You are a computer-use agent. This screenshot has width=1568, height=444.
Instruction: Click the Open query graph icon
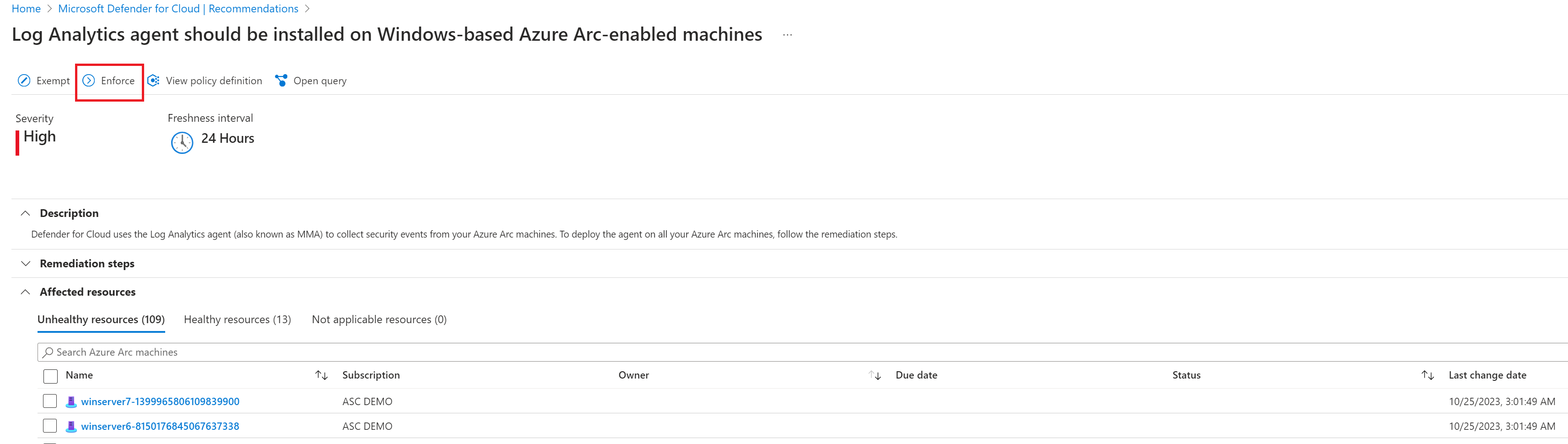point(281,81)
